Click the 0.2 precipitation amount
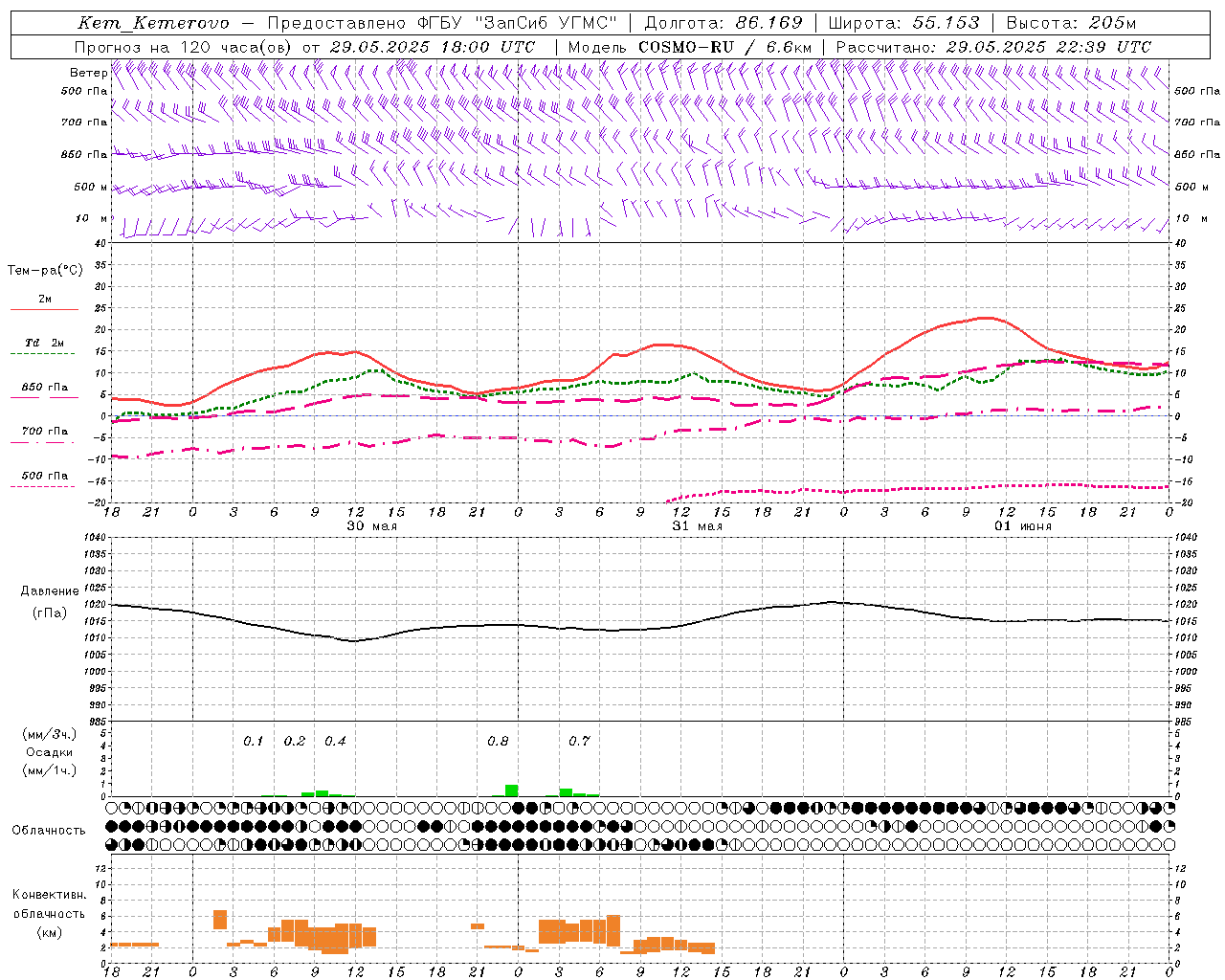 [x=295, y=742]
